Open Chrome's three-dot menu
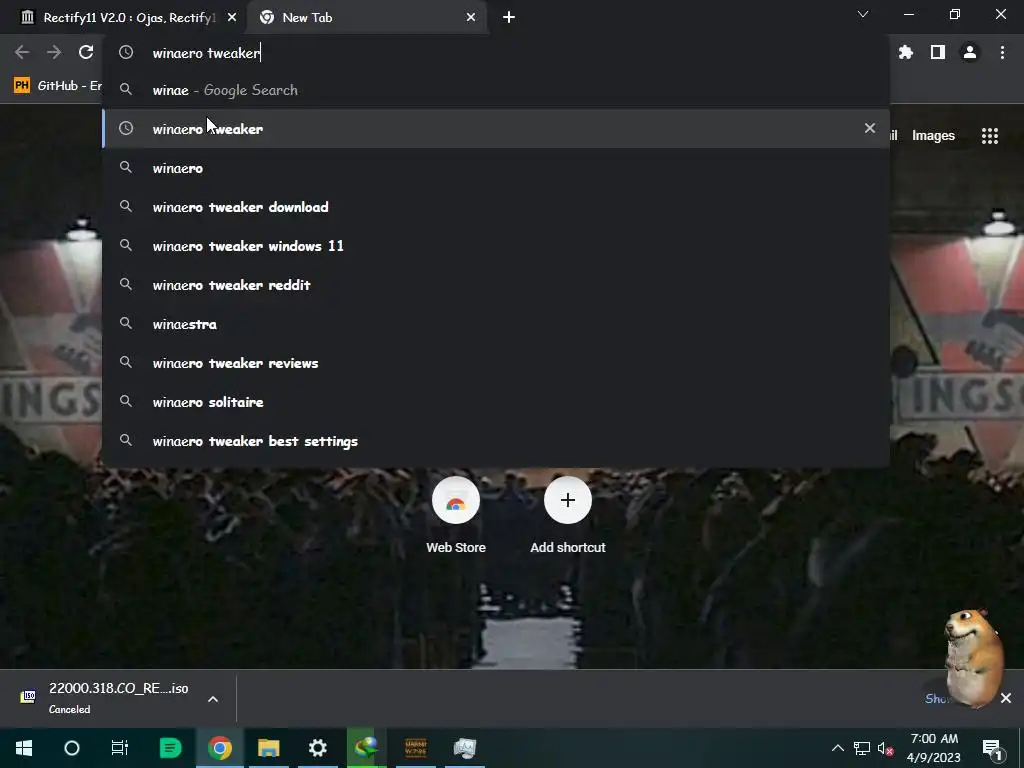 pyautogui.click(x=1002, y=52)
